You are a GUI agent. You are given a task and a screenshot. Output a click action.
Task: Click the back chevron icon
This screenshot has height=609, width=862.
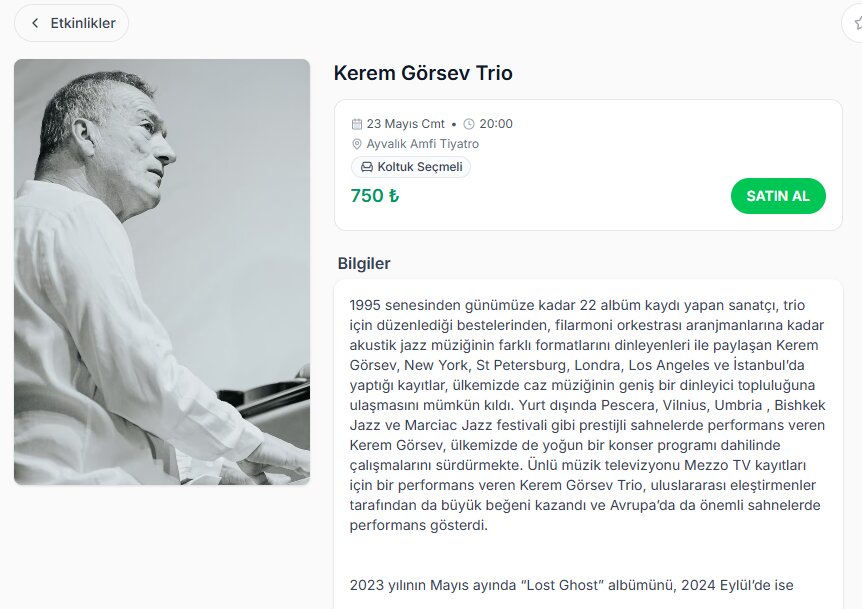tap(35, 23)
